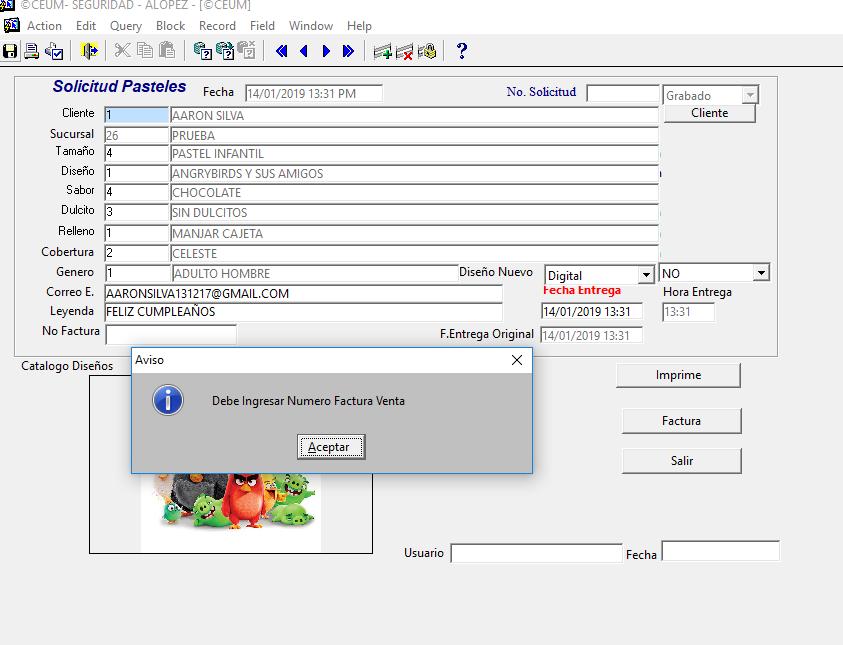Go to next block double-arrow icon
This screenshot has width=843, height=645.
coord(348,51)
